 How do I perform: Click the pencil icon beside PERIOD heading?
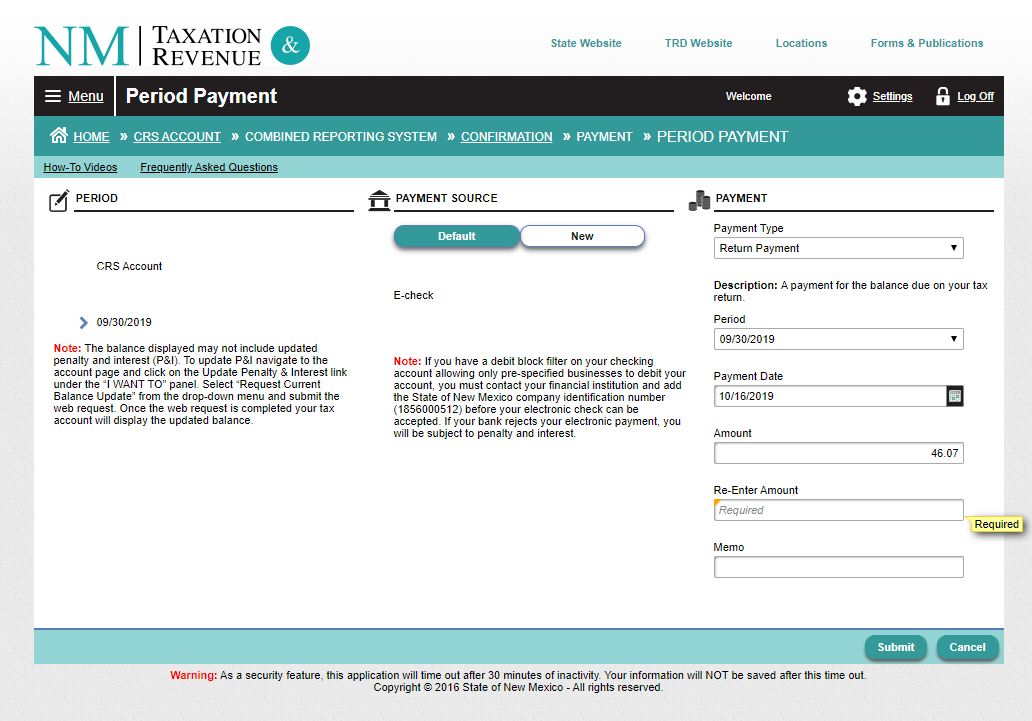[57, 200]
